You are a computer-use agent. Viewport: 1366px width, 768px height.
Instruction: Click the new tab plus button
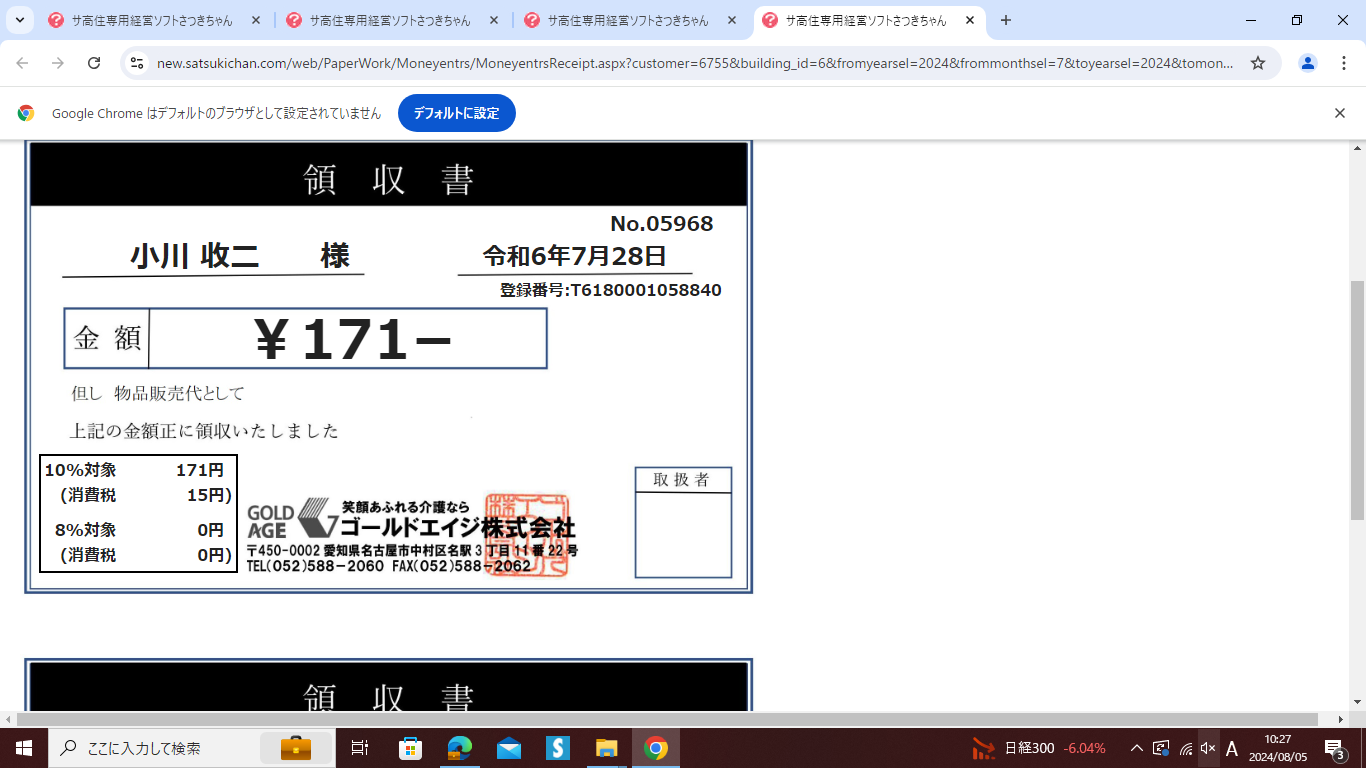point(1006,20)
